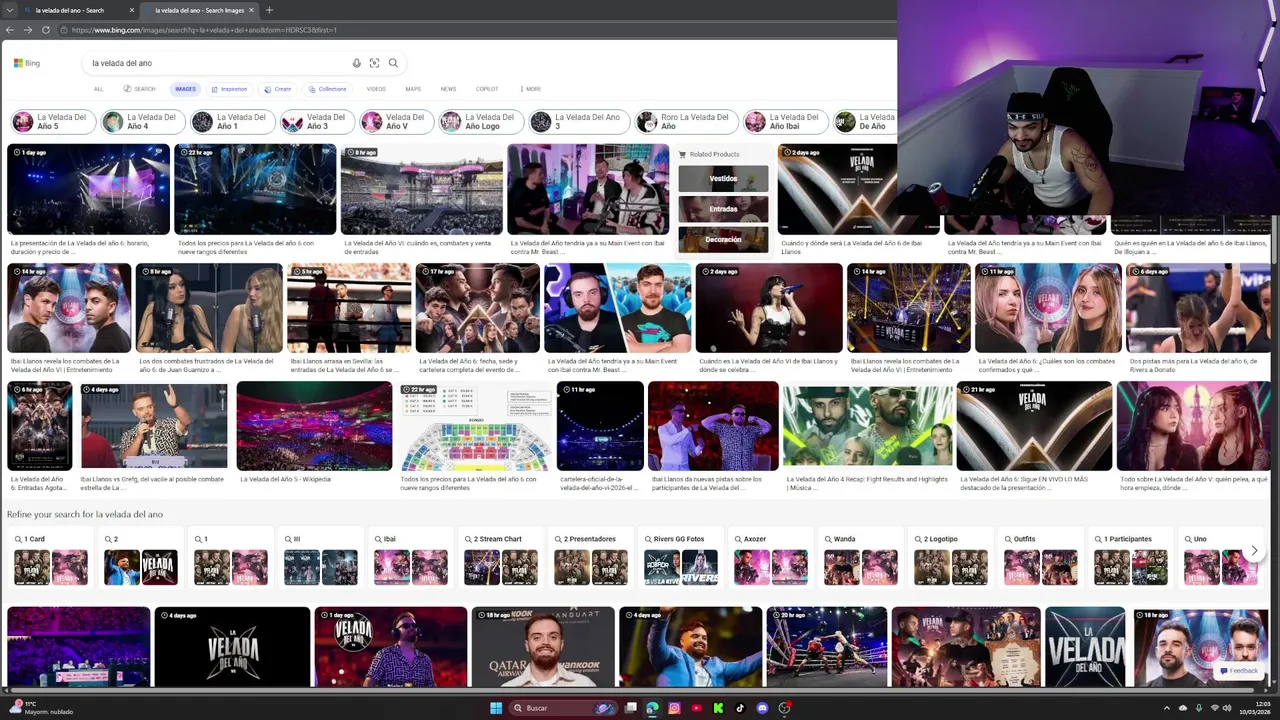
Task: Go back with browser back arrow
Action: coord(10,30)
